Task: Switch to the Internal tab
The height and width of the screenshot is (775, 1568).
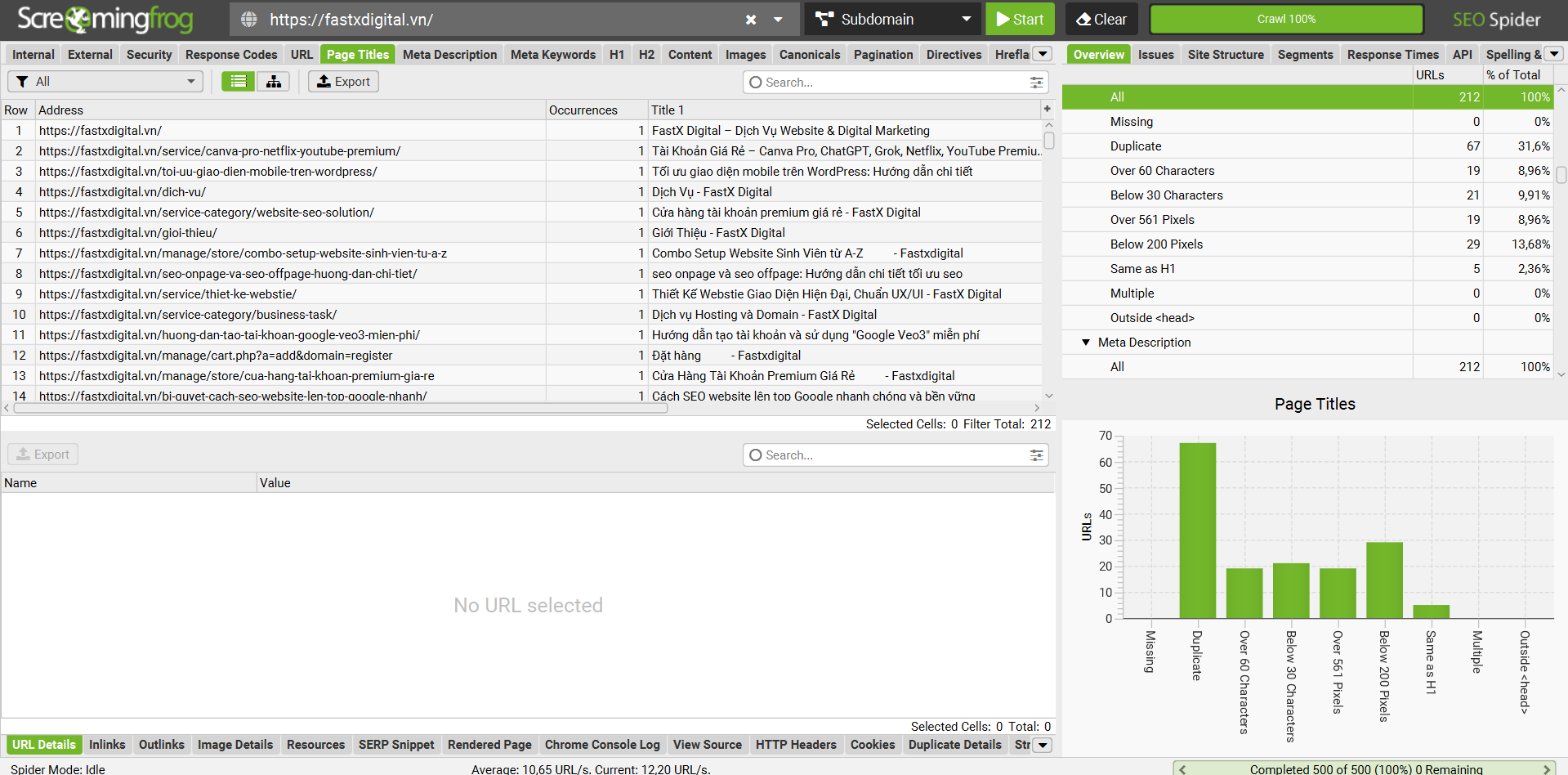Action: pyautogui.click(x=34, y=54)
